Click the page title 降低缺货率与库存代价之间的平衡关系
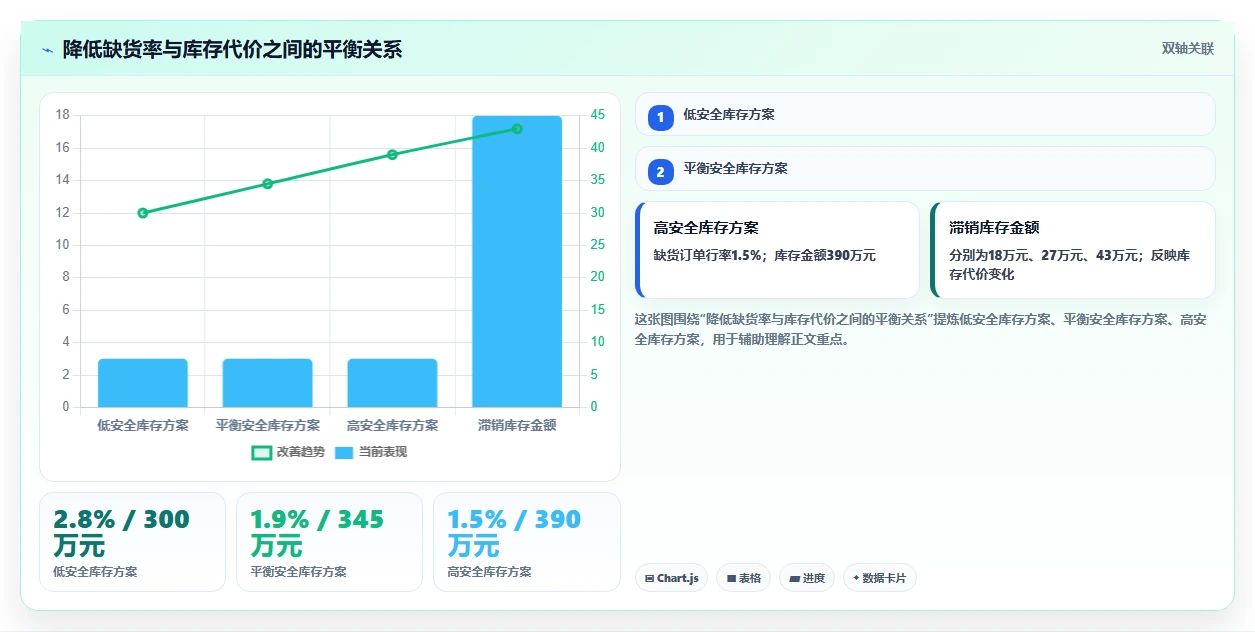1255x632 pixels. click(232, 49)
